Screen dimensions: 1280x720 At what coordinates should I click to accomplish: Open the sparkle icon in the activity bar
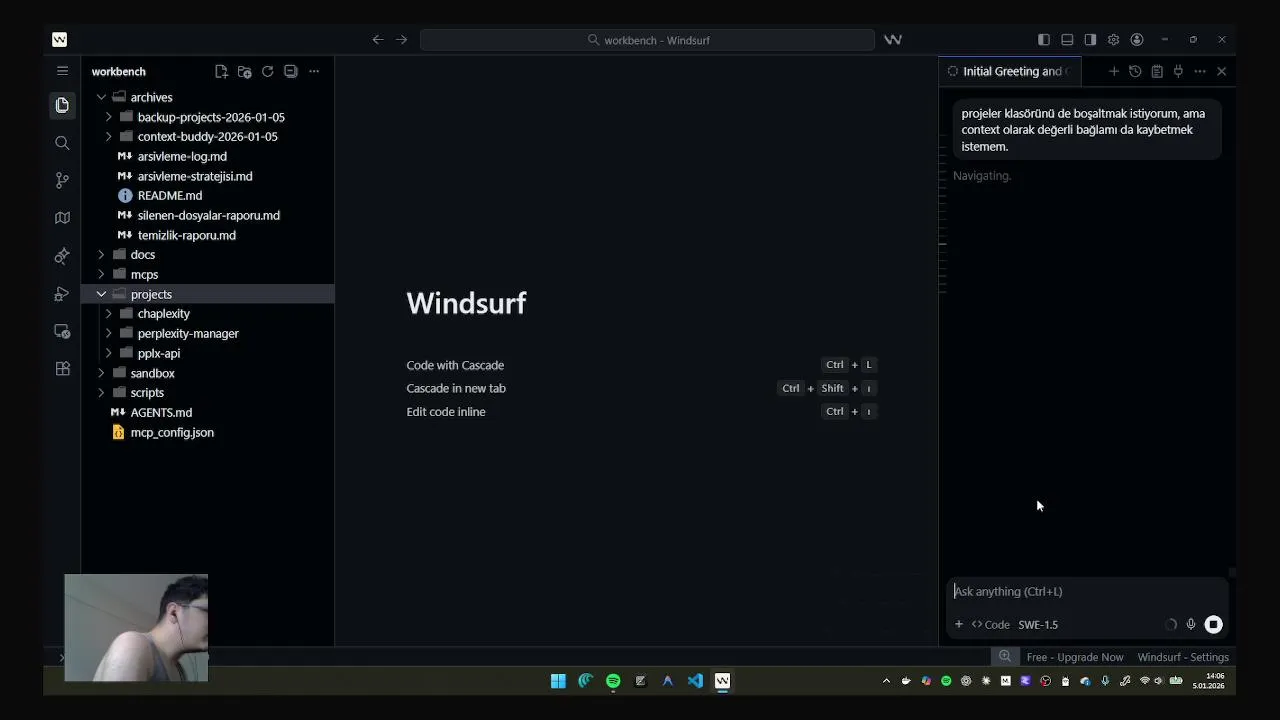tap(62, 256)
